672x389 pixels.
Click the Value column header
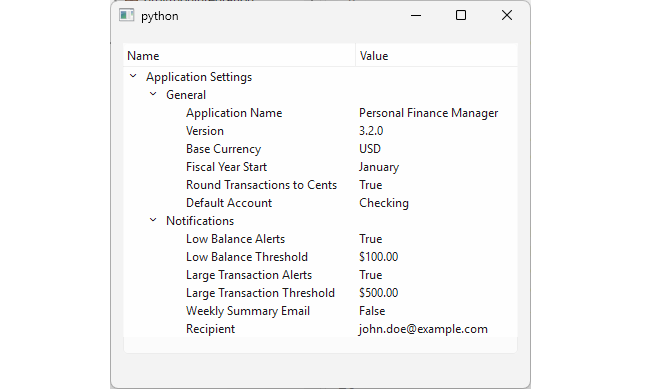click(x=436, y=56)
